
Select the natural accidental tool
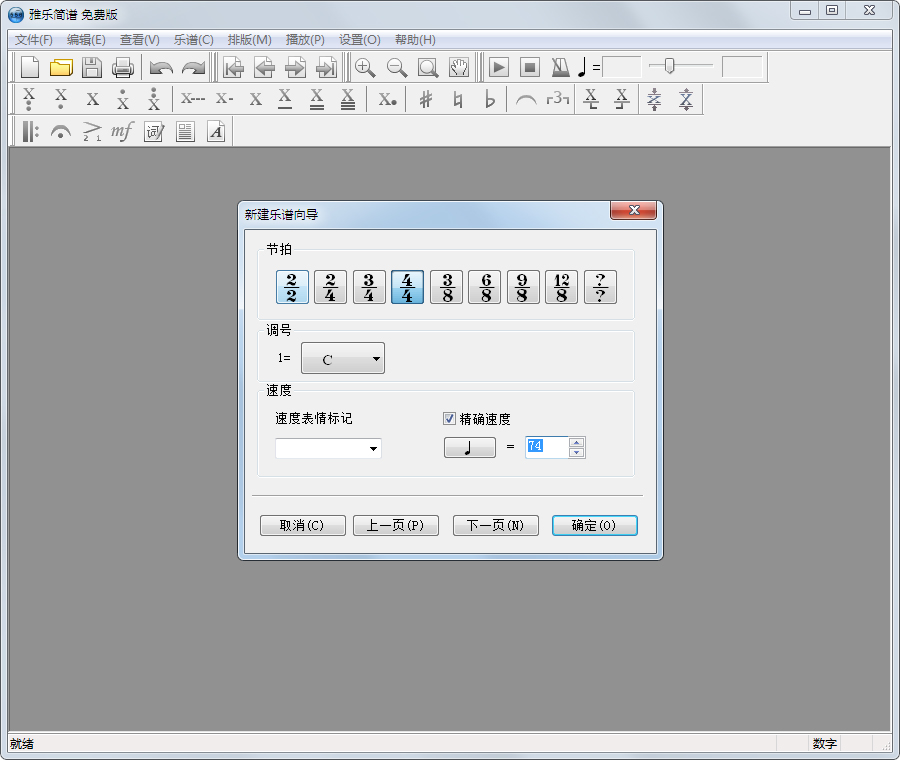coord(458,99)
